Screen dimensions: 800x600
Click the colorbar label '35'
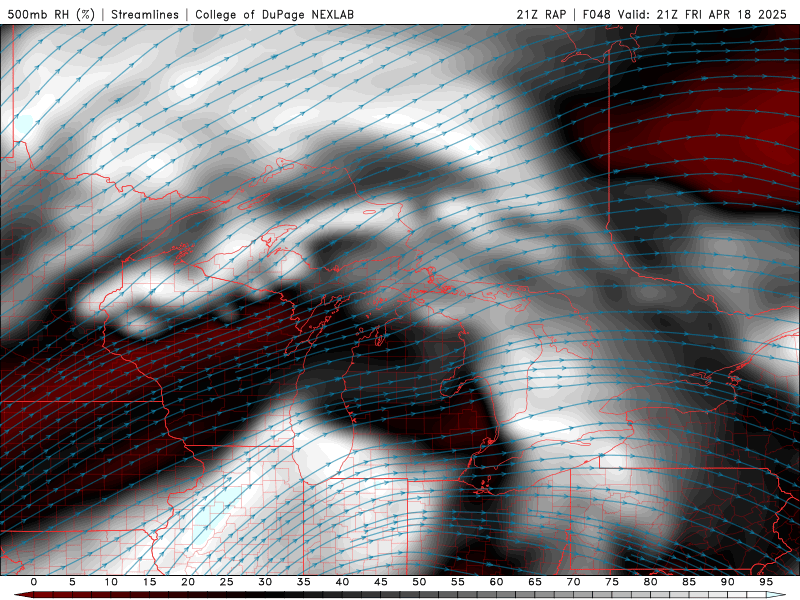tap(304, 582)
